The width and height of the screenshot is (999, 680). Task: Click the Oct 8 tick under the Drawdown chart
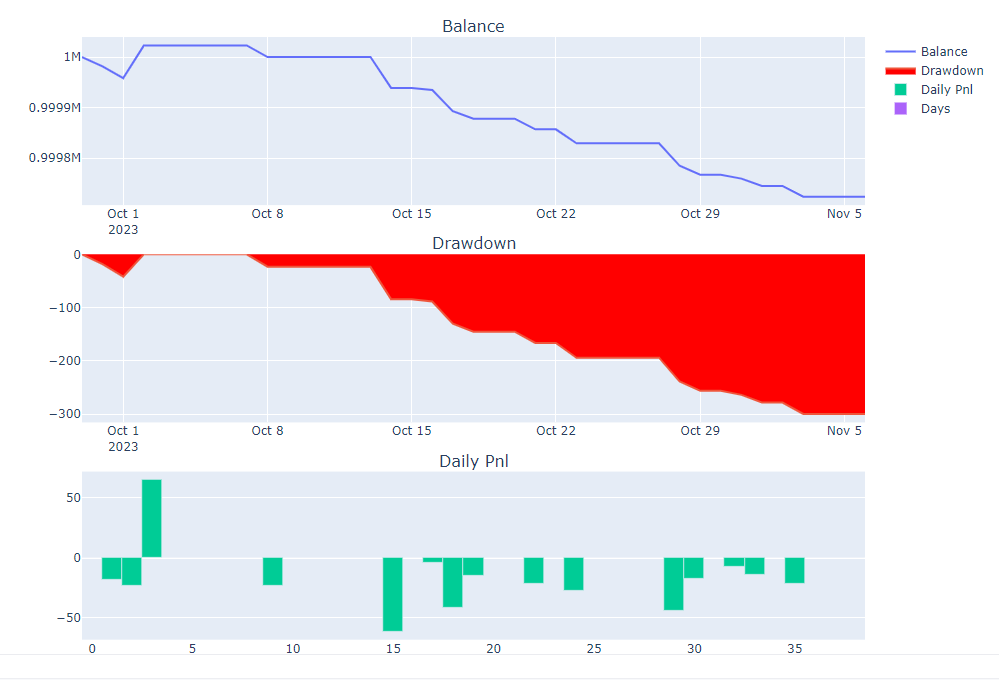pyautogui.click(x=268, y=431)
